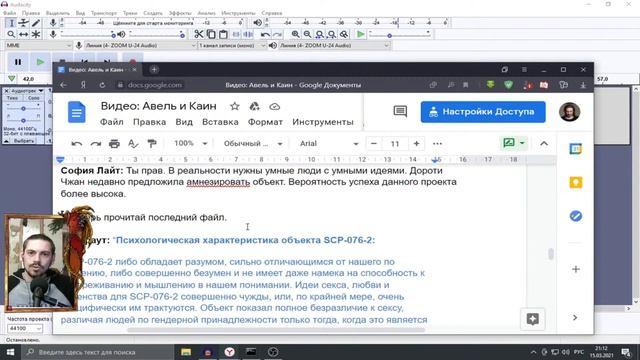Click Audacity's Fit Selection zoom icon
This screenshot has height=360, width=640.
(320, 34)
